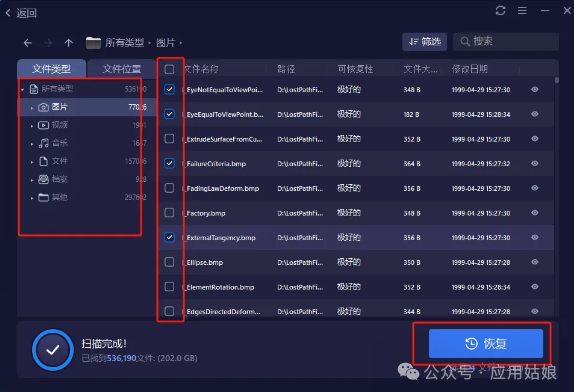
Task: Select the 音乐 music note category
Action: point(44,143)
